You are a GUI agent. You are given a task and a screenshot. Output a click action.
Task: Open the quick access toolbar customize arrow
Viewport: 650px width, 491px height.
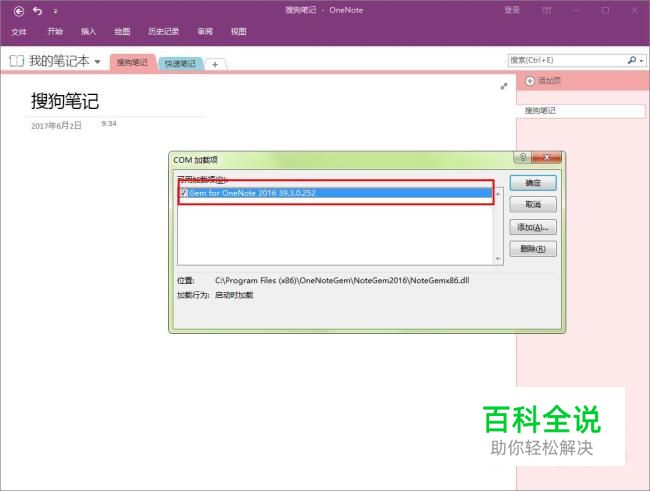pos(55,12)
